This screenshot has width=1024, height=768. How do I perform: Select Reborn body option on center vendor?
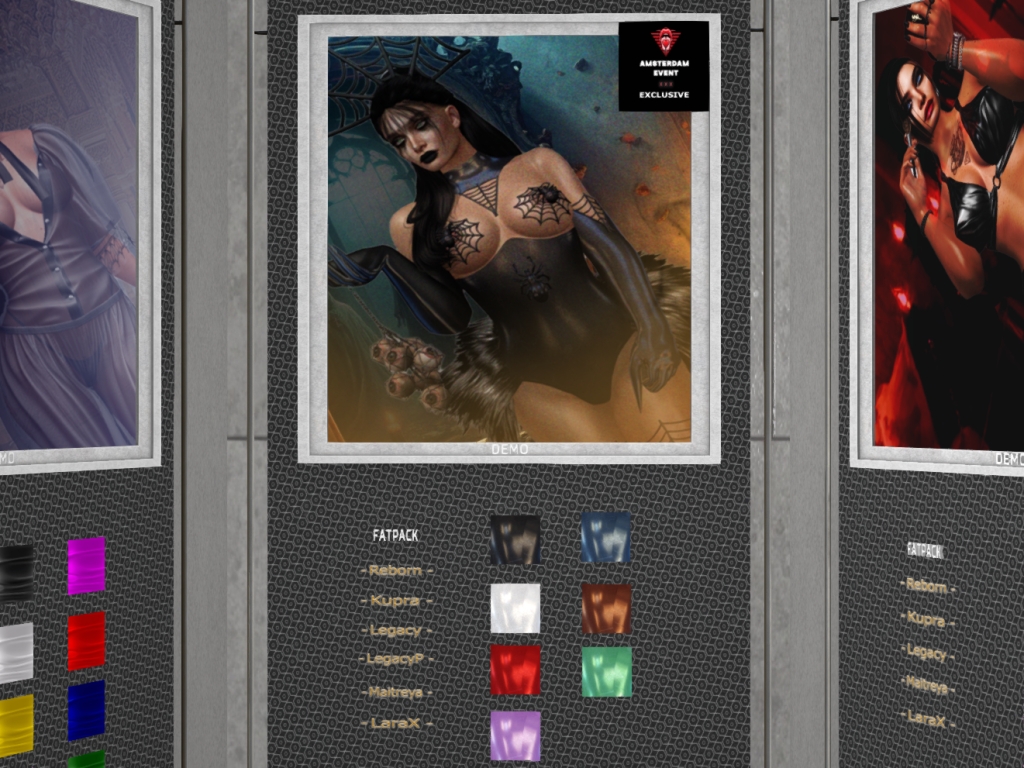(396, 571)
